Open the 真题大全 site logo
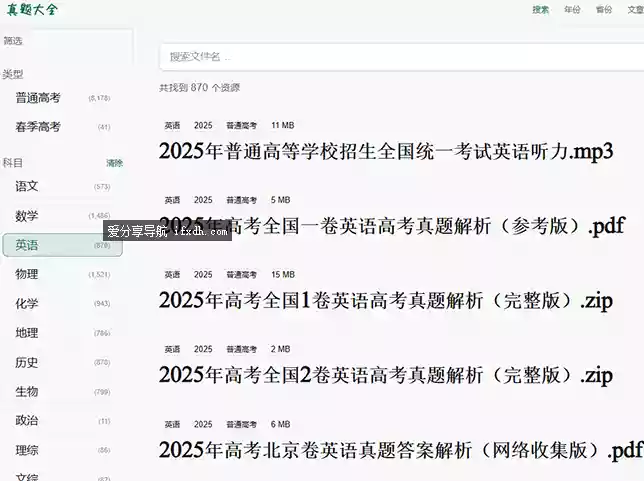This screenshot has height=481, width=644. (x=32, y=9)
